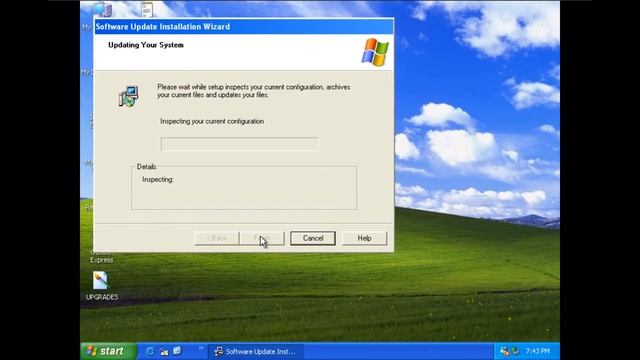
Task: Select the UPGRADES desktop icon
Action: point(102,286)
